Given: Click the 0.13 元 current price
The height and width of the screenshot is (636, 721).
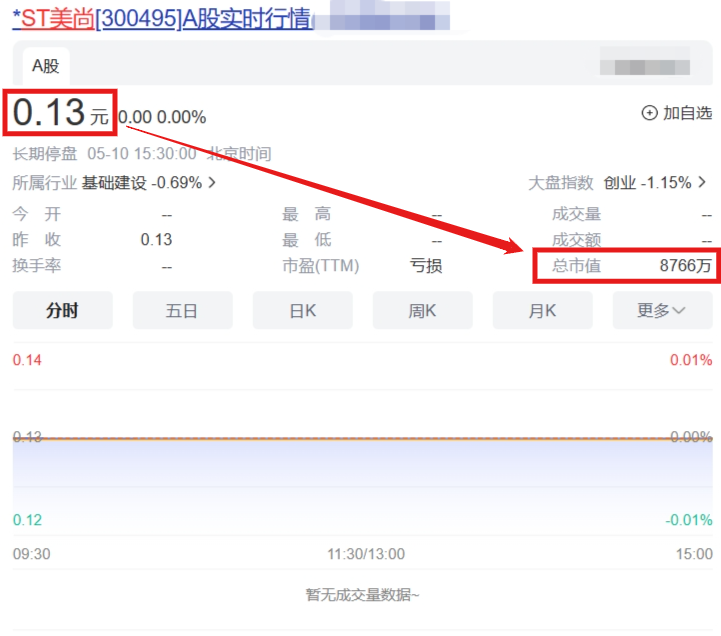Looking at the screenshot, I should pos(60,113).
